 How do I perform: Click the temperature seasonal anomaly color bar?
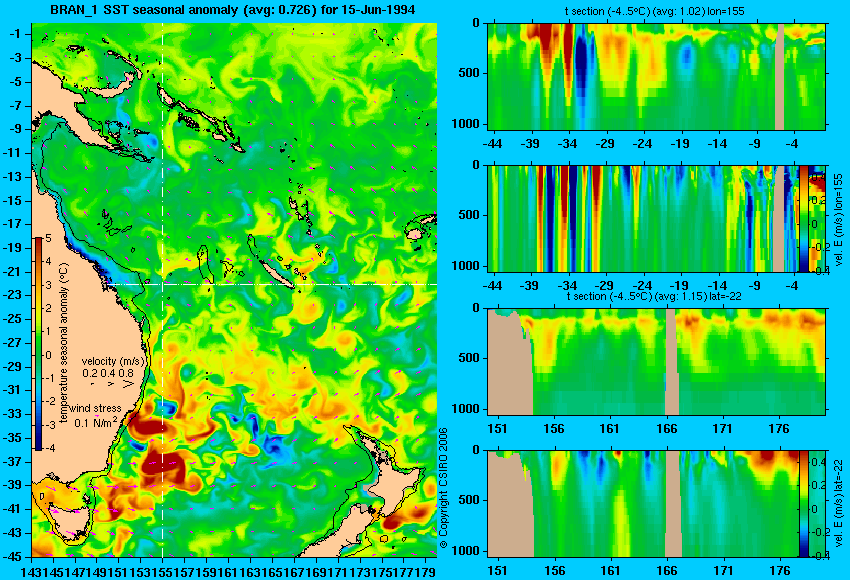(38, 344)
